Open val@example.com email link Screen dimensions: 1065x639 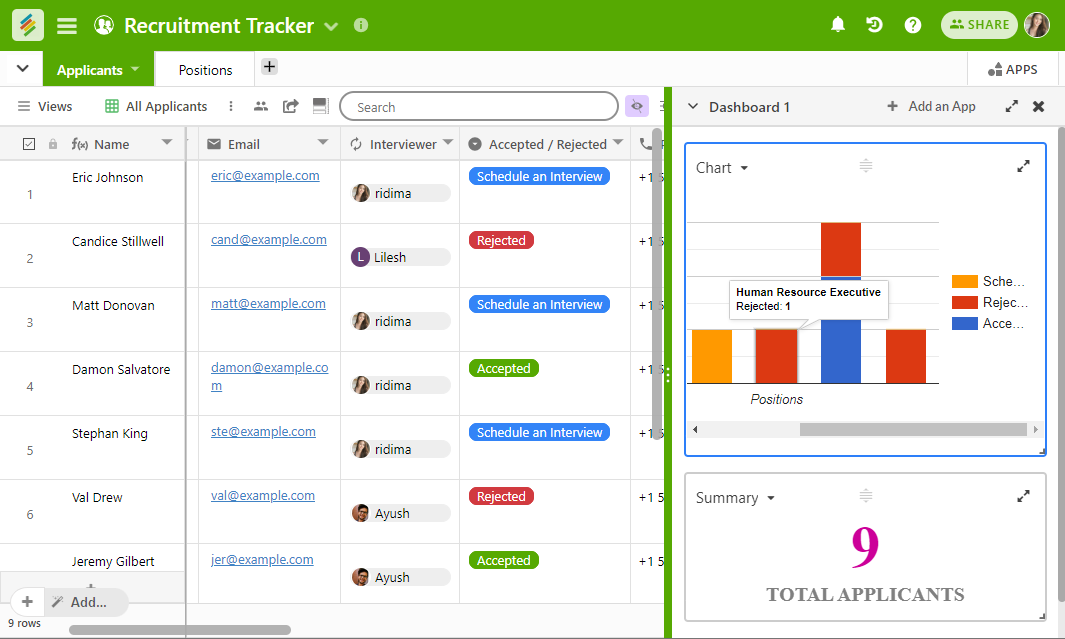262,495
